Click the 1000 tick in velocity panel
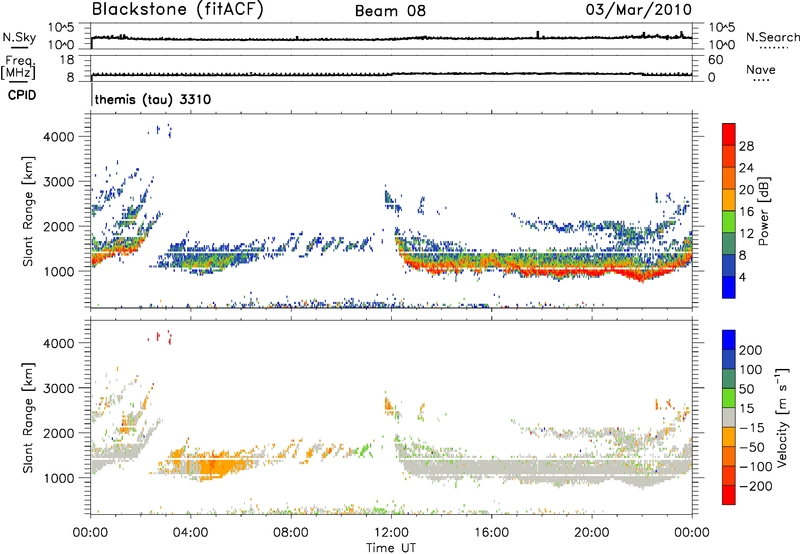800x554 pixels. (59, 478)
